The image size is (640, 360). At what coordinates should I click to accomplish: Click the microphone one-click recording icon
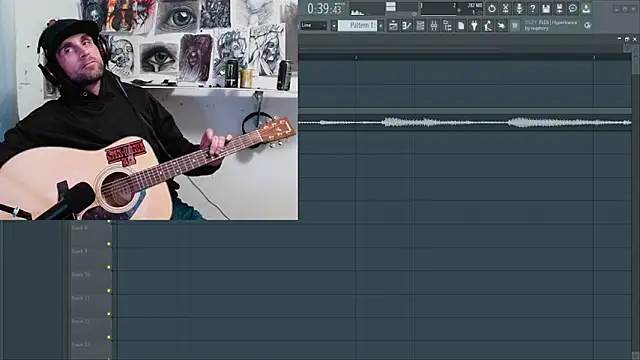[519, 8]
